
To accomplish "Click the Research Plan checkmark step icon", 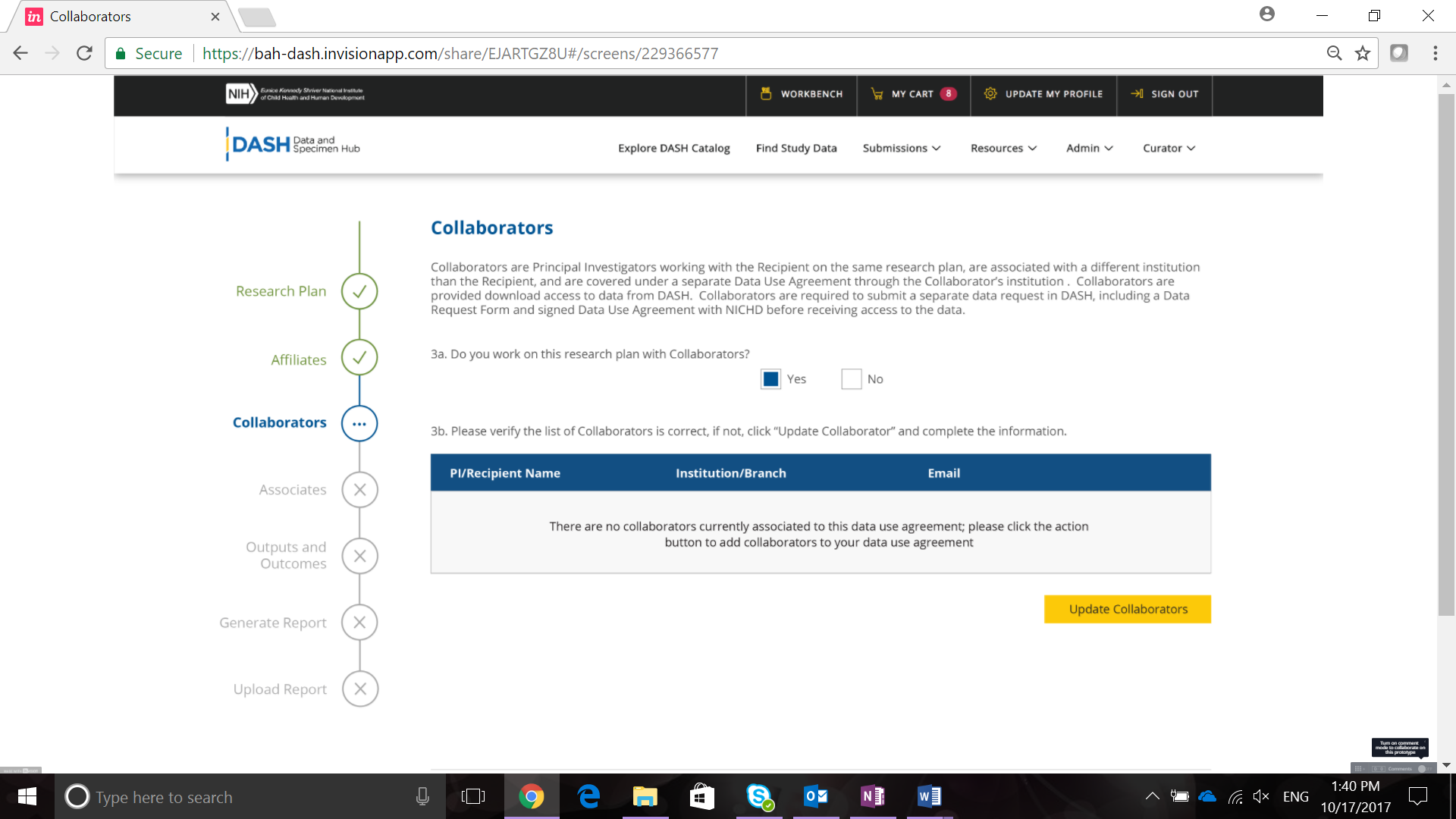I will (x=359, y=291).
